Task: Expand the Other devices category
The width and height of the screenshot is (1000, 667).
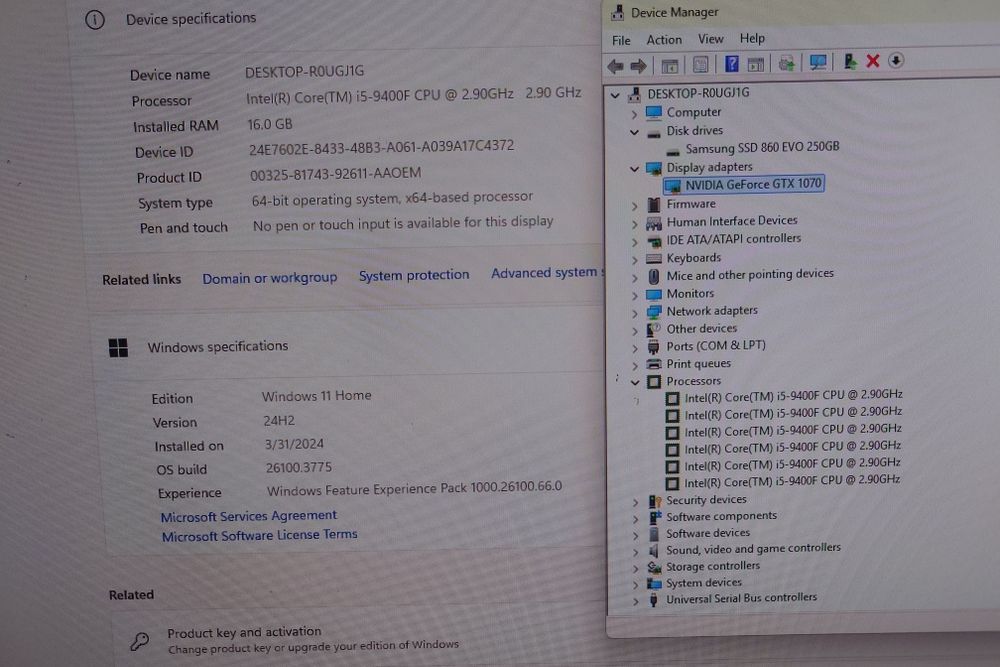Action: tap(634, 330)
